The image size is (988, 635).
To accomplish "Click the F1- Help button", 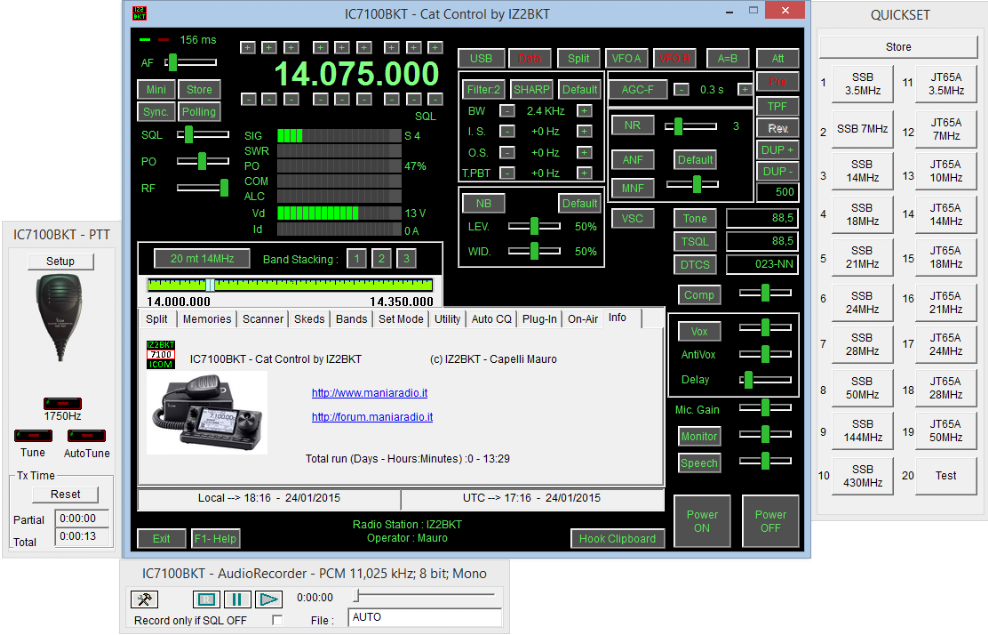I will point(215,539).
